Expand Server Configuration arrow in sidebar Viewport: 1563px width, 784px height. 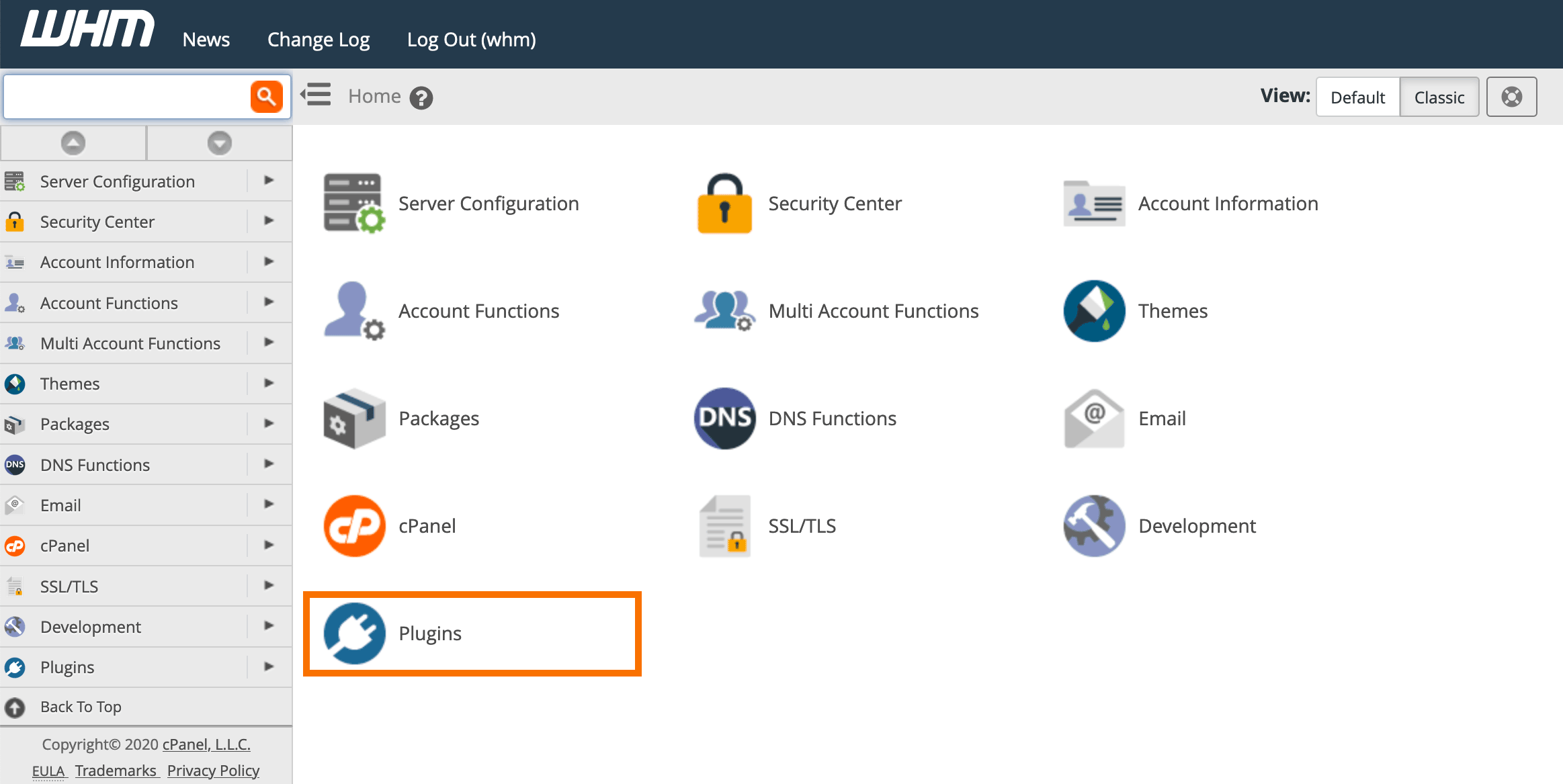(269, 180)
